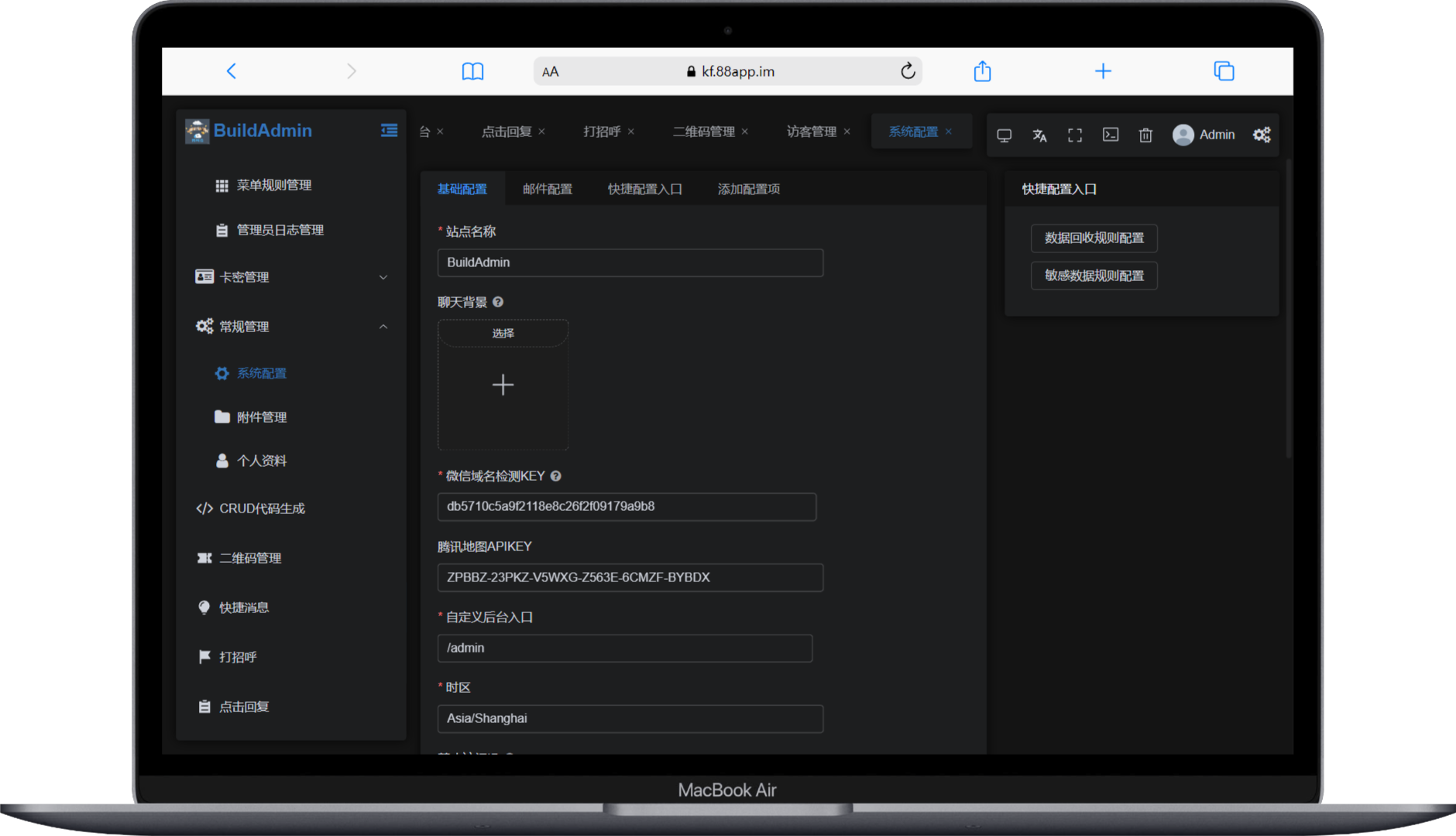Open 数据回收规则配置 quick entry button

click(x=1093, y=238)
